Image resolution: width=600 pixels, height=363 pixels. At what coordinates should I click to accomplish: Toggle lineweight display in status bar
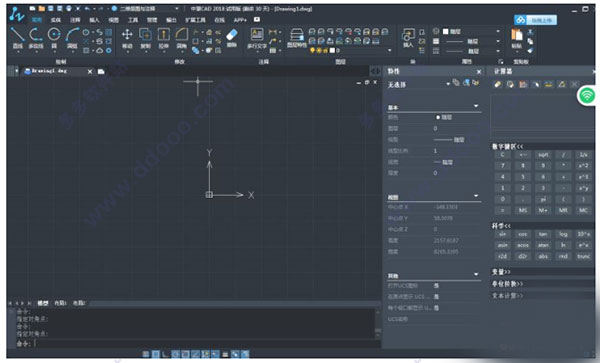[x=225, y=354]
